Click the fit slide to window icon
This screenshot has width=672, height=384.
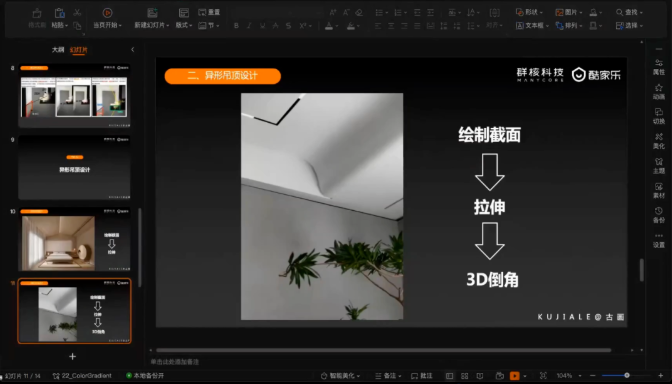coord(543,376)
